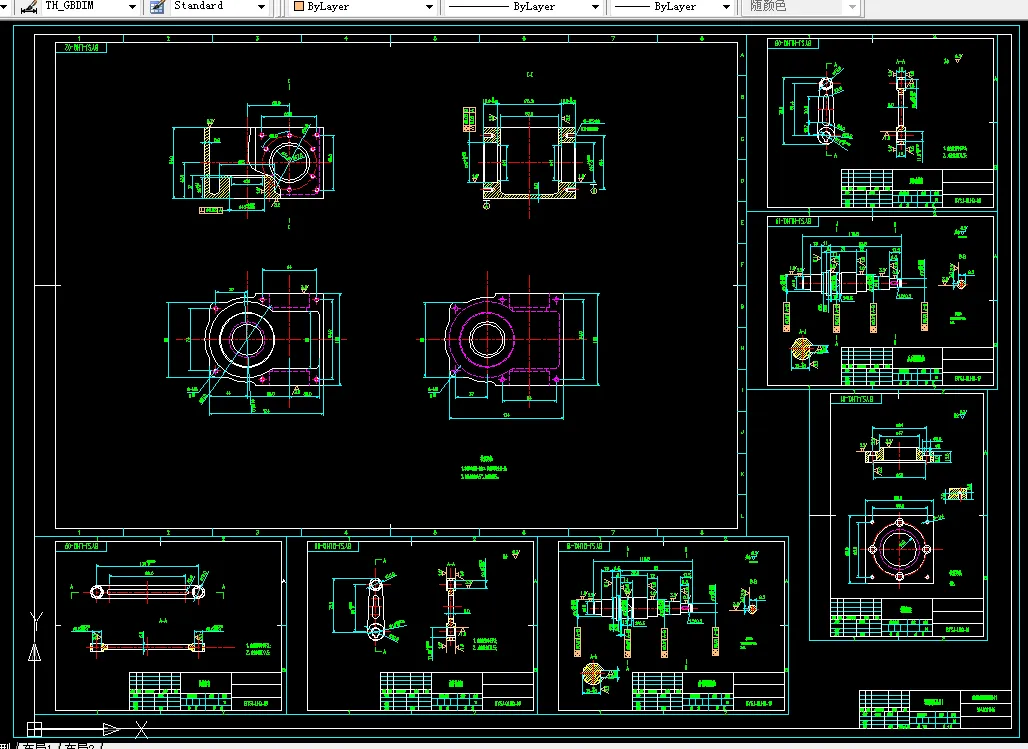
Task: Open the Standard table style dropdown
Action: pyautogui.click(x=262, y=7)
